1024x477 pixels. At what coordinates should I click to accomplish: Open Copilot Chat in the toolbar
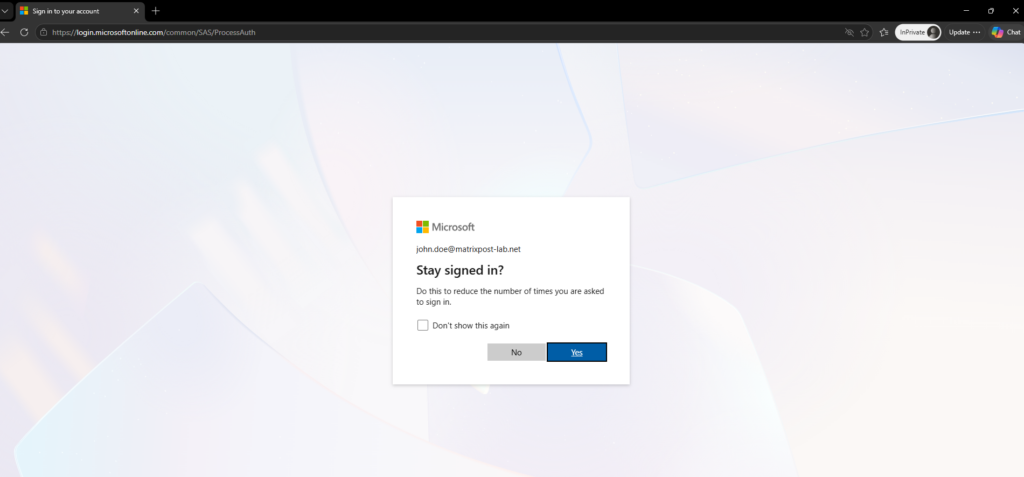(1006, 32)
